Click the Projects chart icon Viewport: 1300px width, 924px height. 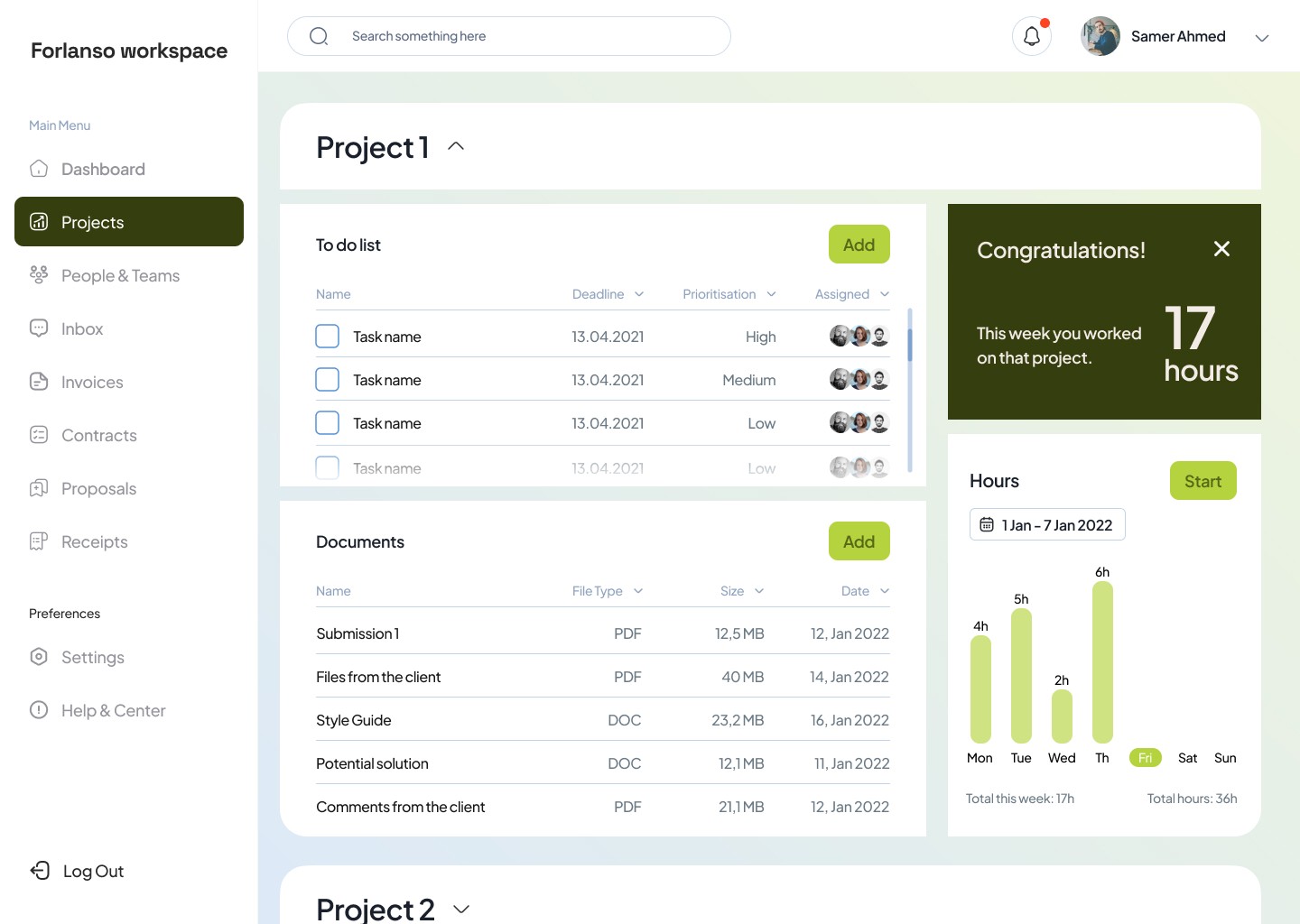[39, 222]
